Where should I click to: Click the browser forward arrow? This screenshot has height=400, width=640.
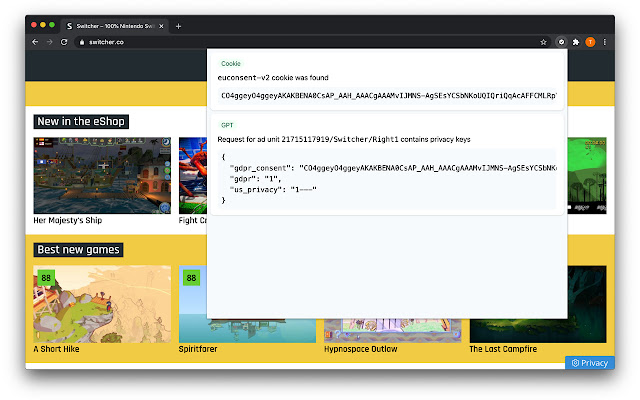49,42
